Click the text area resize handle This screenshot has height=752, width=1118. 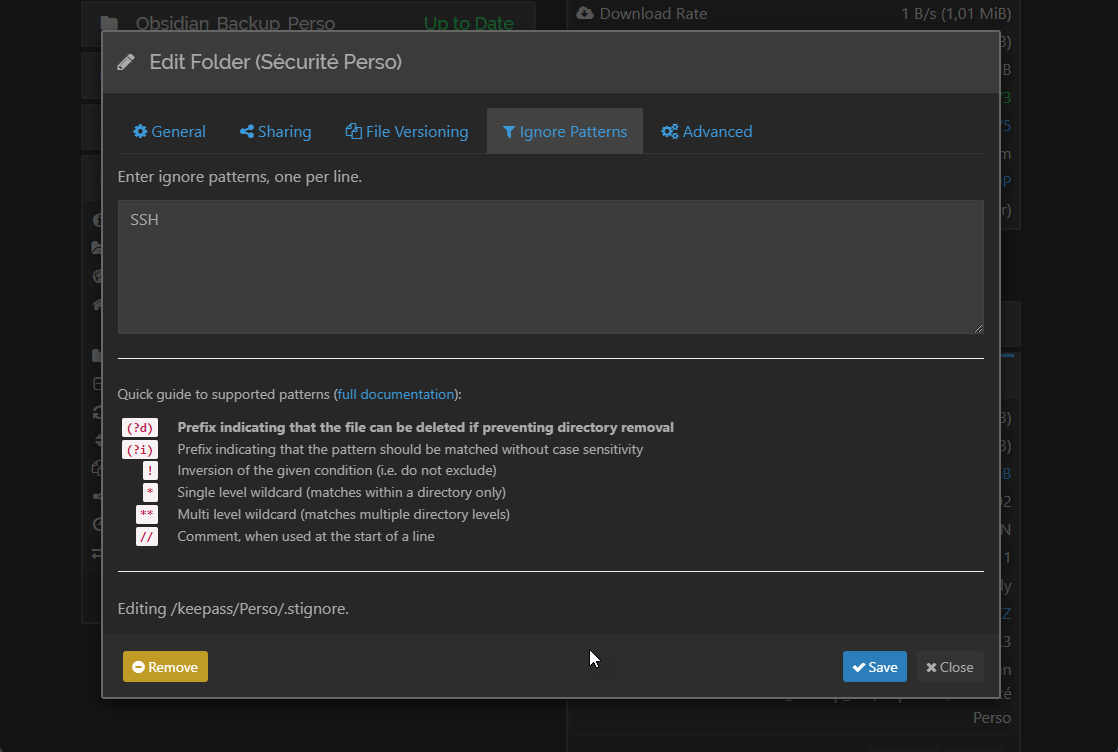click(978, 328)
